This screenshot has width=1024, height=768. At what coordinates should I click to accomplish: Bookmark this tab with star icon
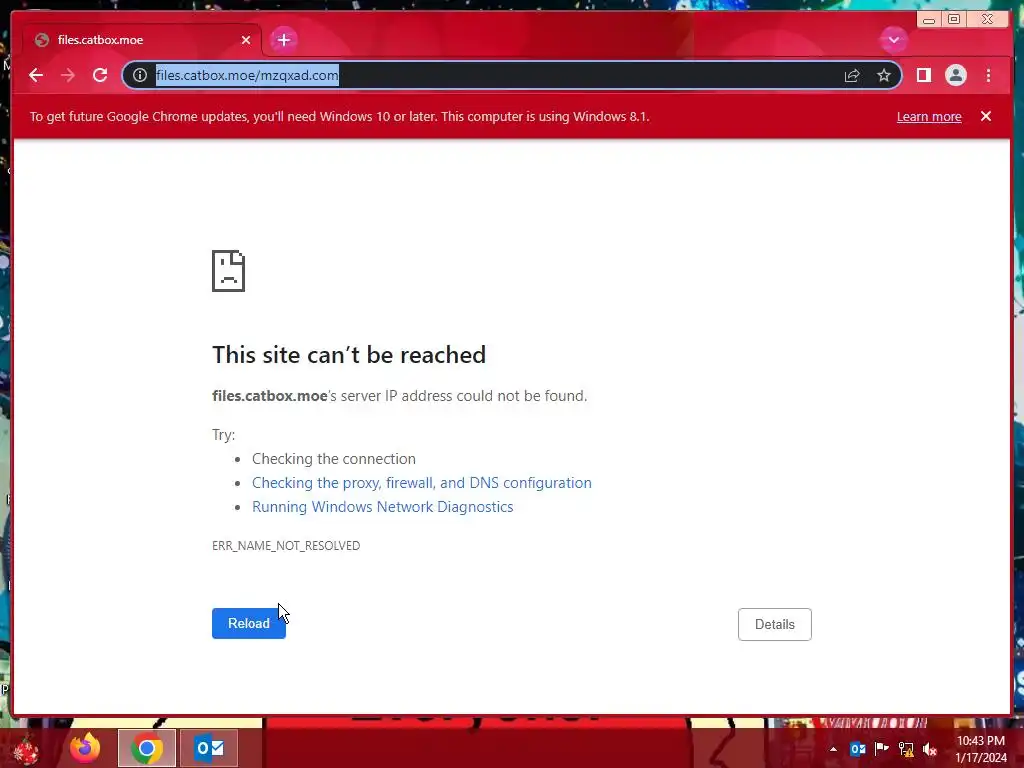884,76
